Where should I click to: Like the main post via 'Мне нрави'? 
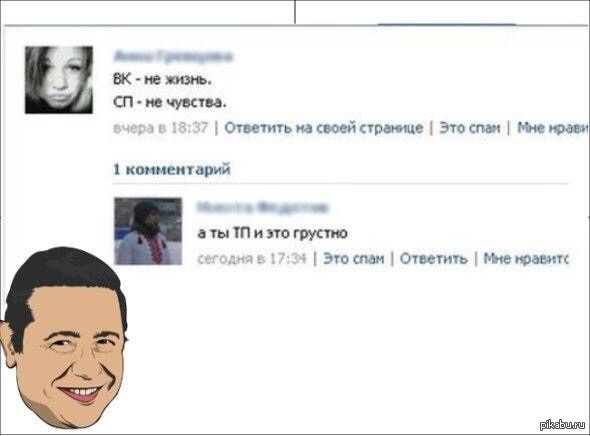click(x=553, y=128)
